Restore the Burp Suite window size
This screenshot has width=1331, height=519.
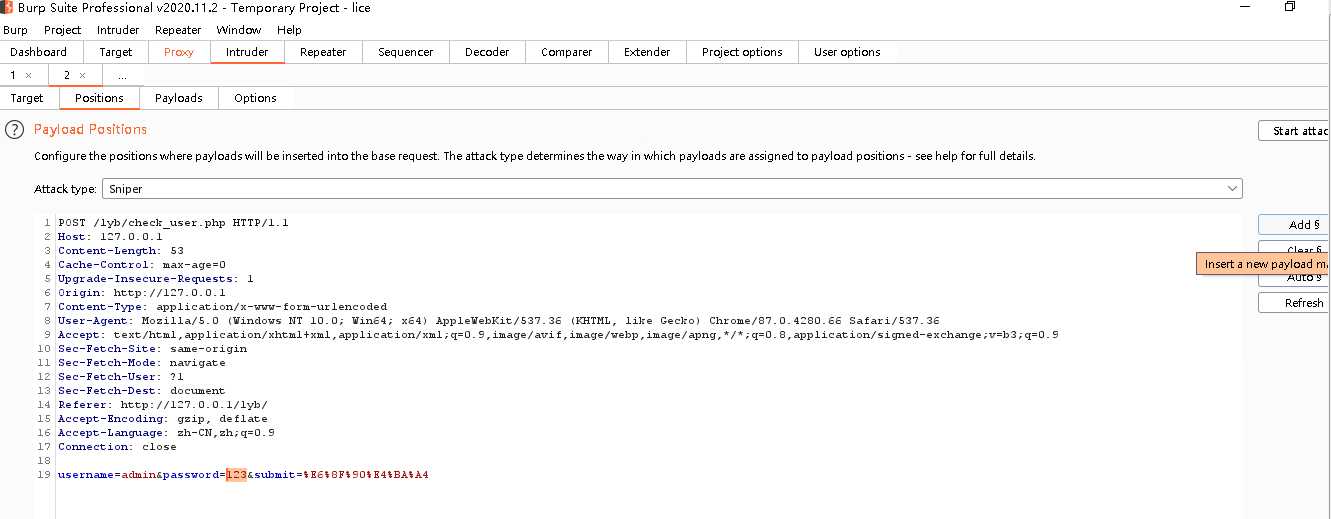pyautogui.click(x=1290, y=7)
